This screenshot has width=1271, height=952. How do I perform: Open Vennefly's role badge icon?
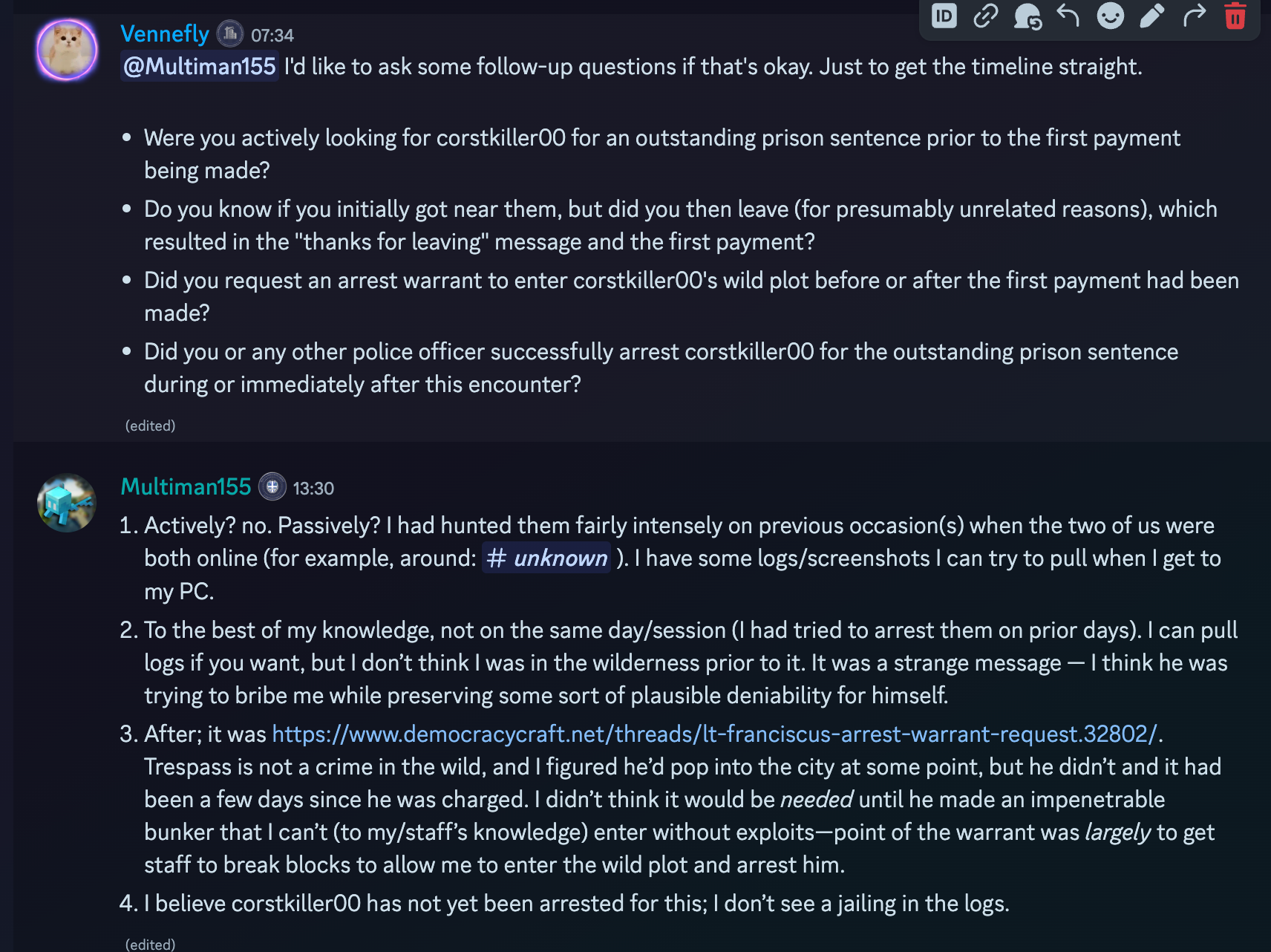click(x=230, y=33)
